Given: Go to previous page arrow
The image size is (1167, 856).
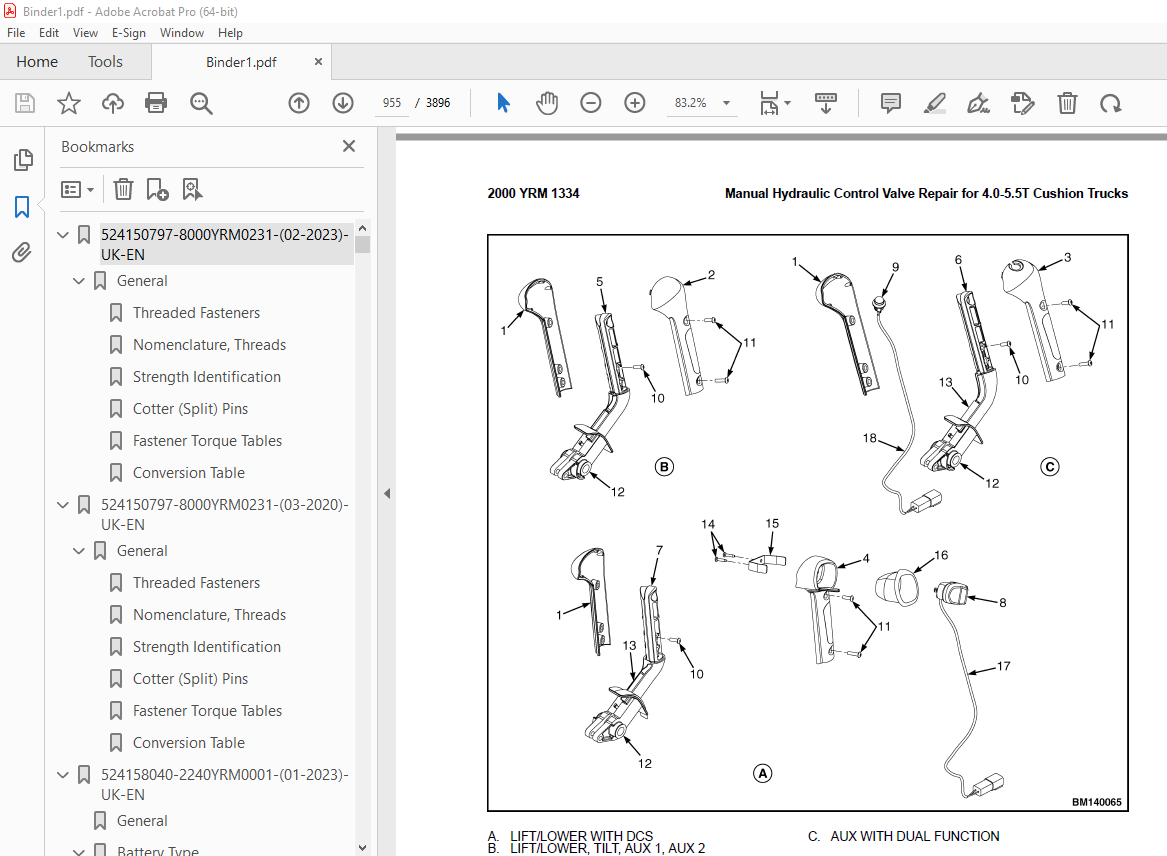Looking at the screenshot, I should click(x=298, y=103).
